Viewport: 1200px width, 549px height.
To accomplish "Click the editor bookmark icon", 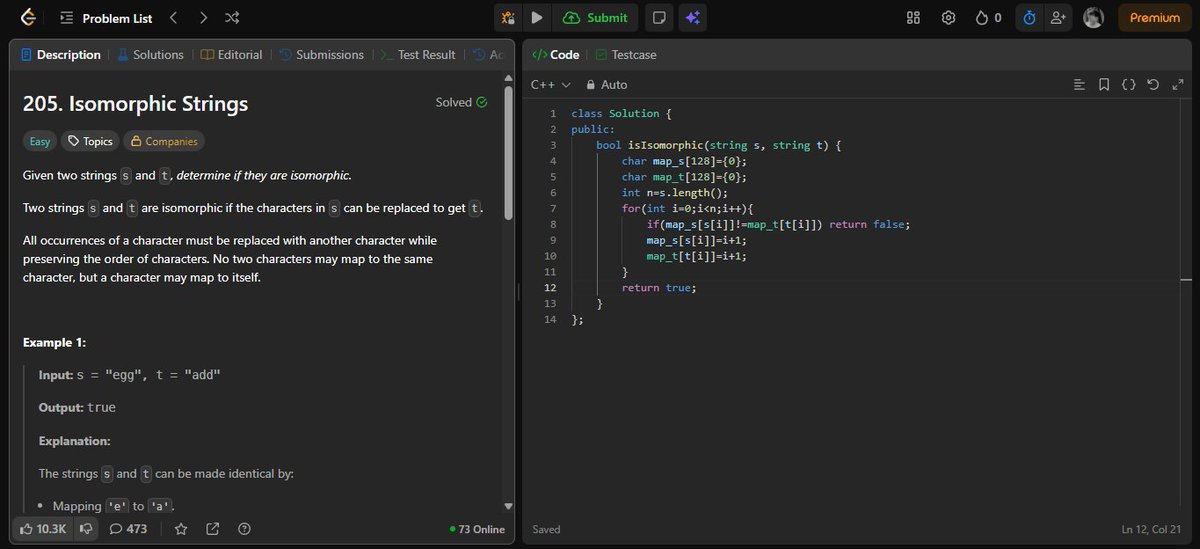I will click(x=1104, y=85).
